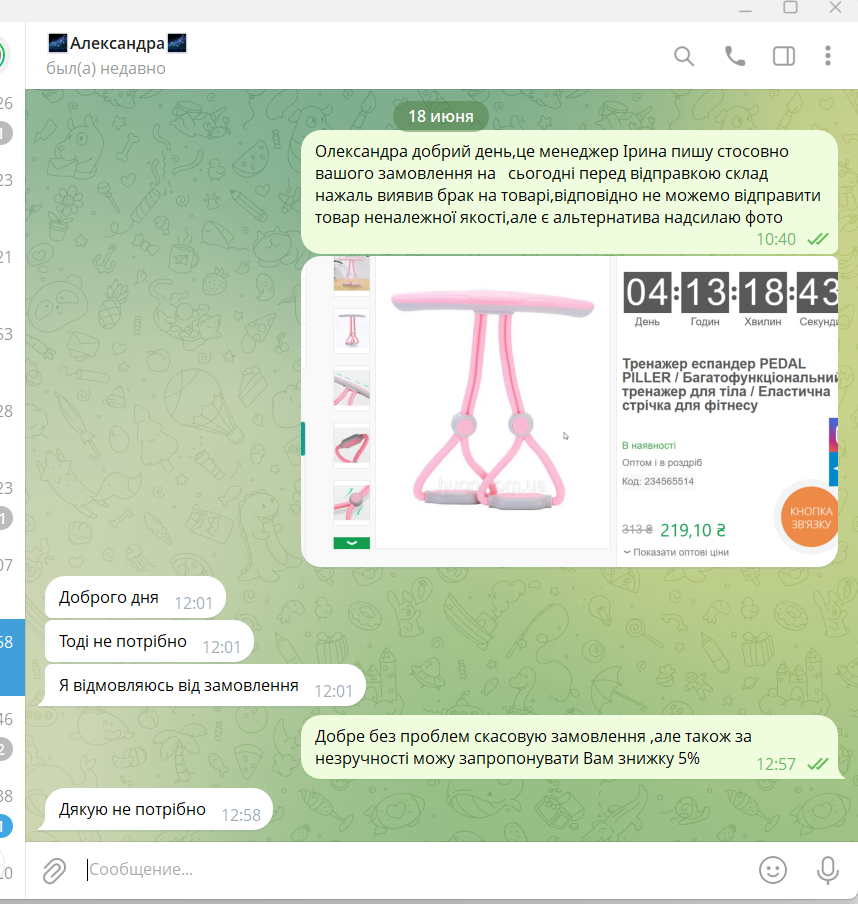
Task: Toggle the right side info panel
Action: [x=784, y=56]
